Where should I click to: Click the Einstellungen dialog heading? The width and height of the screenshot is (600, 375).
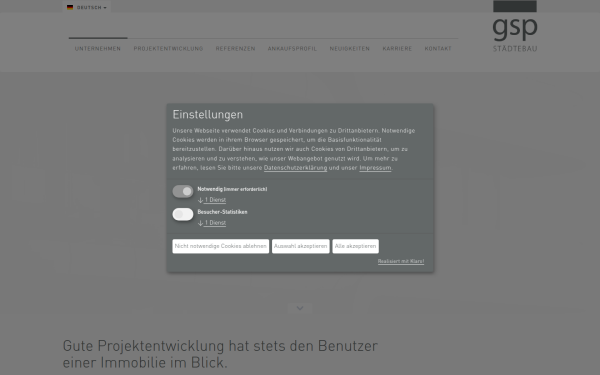click(x=208, y=115)
